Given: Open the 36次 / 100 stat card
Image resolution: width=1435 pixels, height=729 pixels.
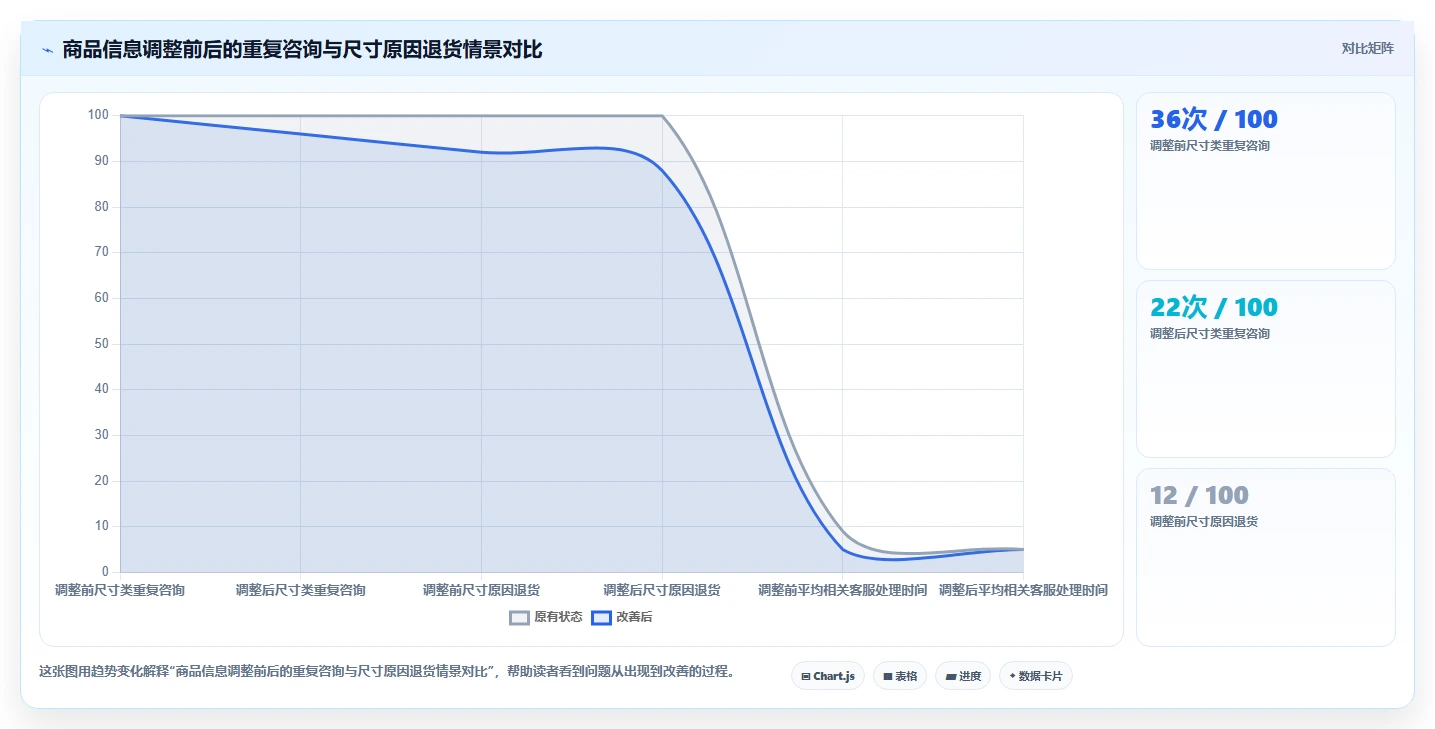Looking at the screenshot, I should click(1265, 181).
